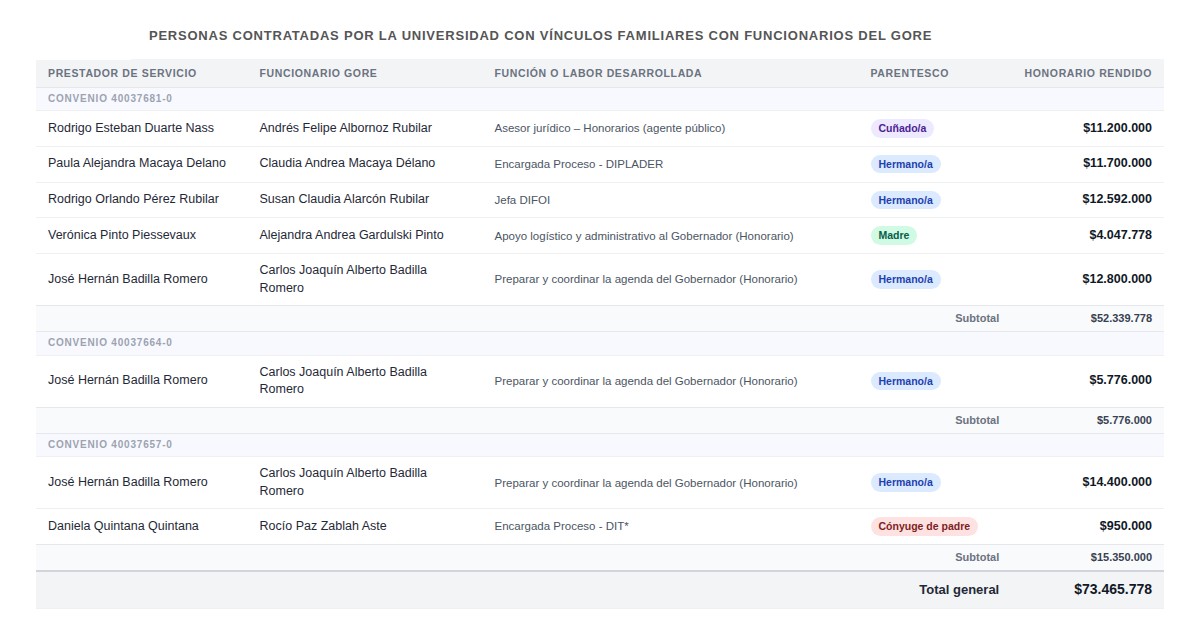1200x633 pixels.
Task: Click the 'Parentesco' column header
Action: [x=909, y=73]
